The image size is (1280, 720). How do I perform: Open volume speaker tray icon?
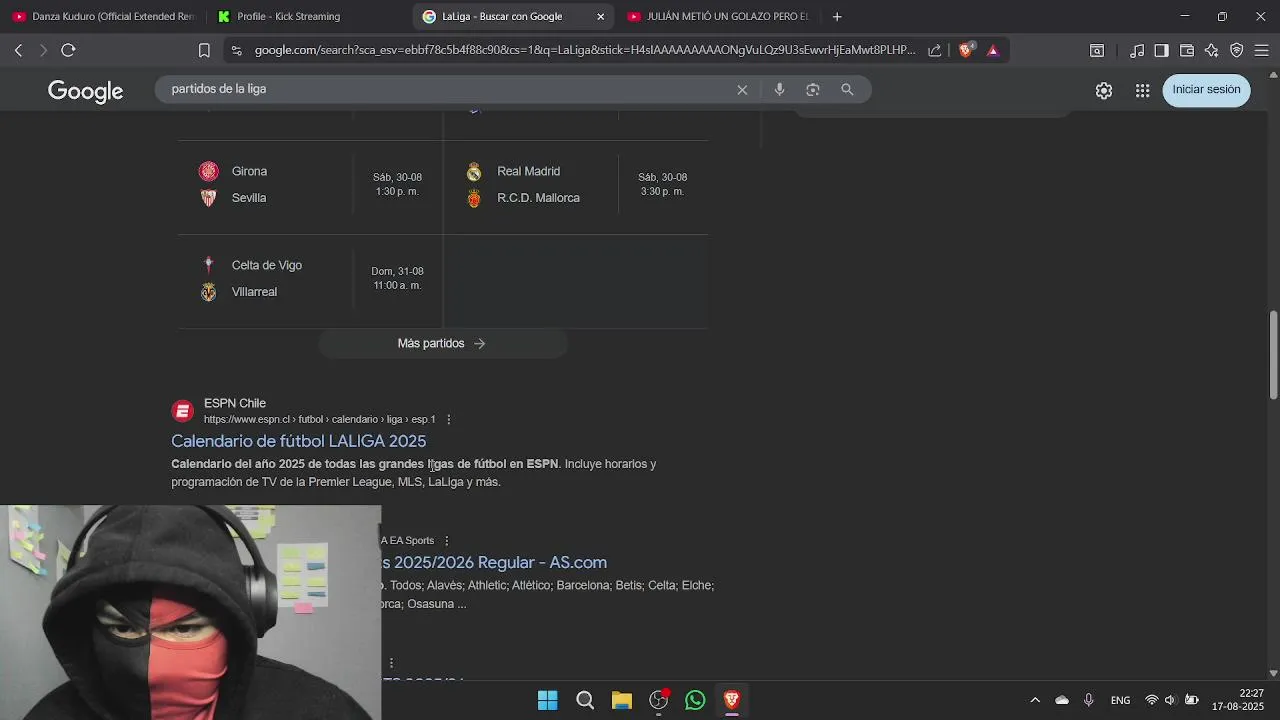[x=1171, y=700]
